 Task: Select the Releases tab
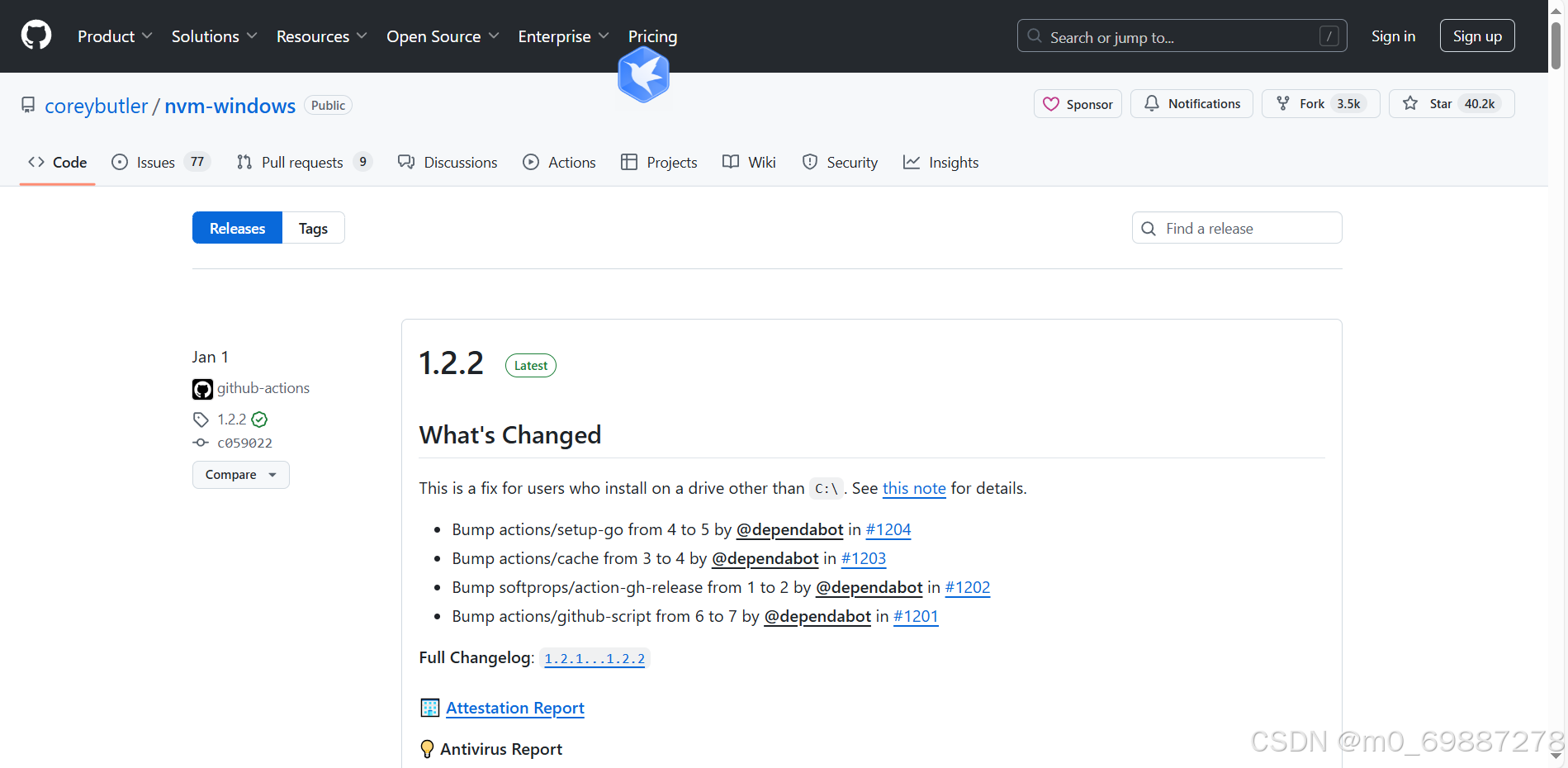(237, 228)
